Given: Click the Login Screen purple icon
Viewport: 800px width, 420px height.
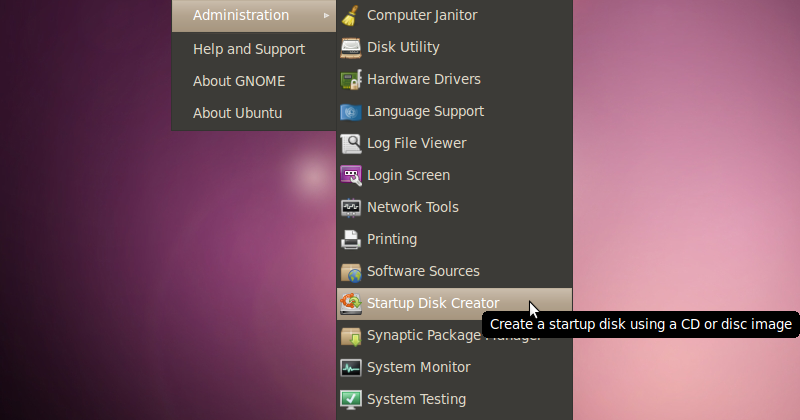Looking at the screenshot, I should (x=351, y=176).
